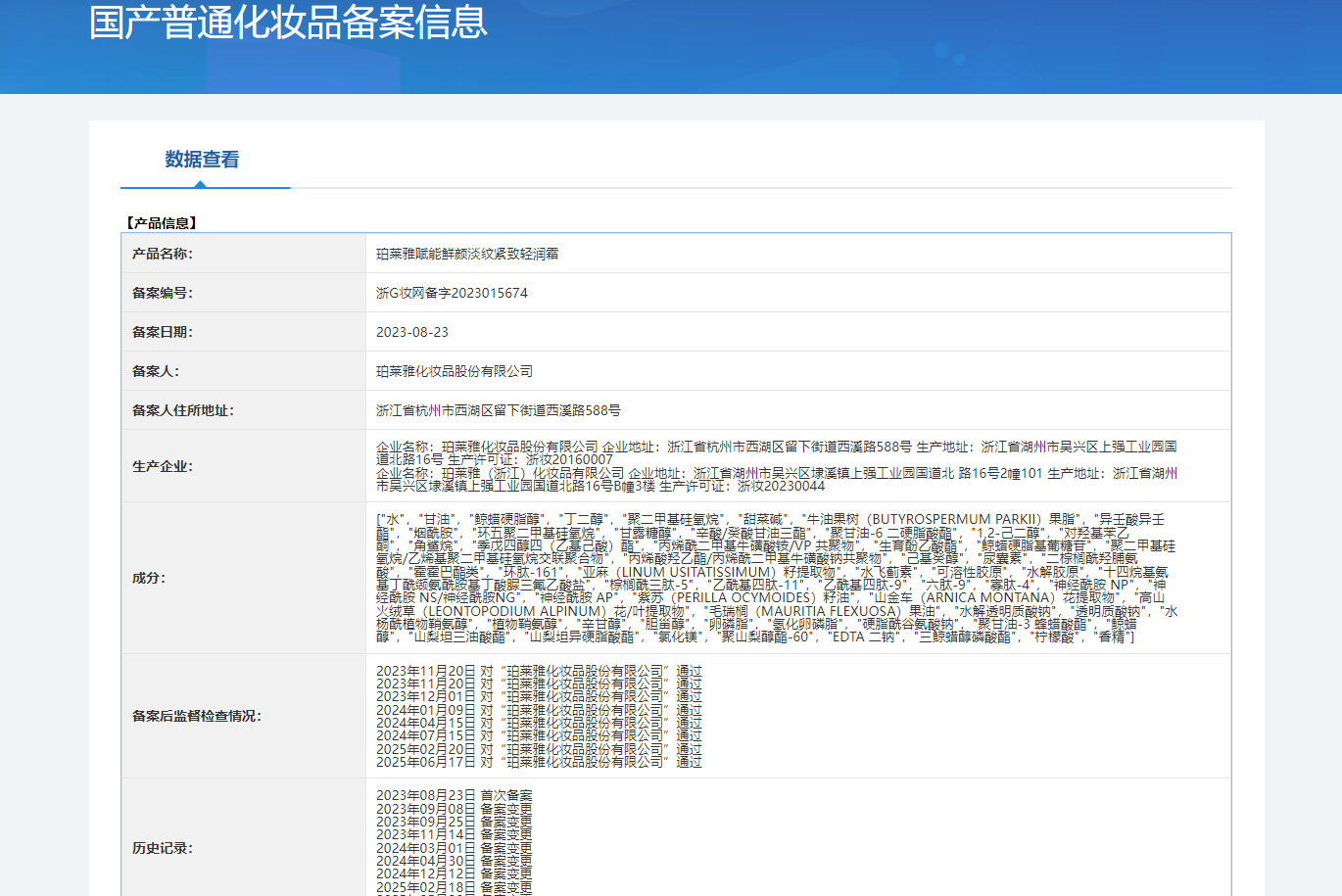The width and height of the screenshot is (1342, 896).
Task: Select the 2024年07月15日 inspection record
Action: 539,735
